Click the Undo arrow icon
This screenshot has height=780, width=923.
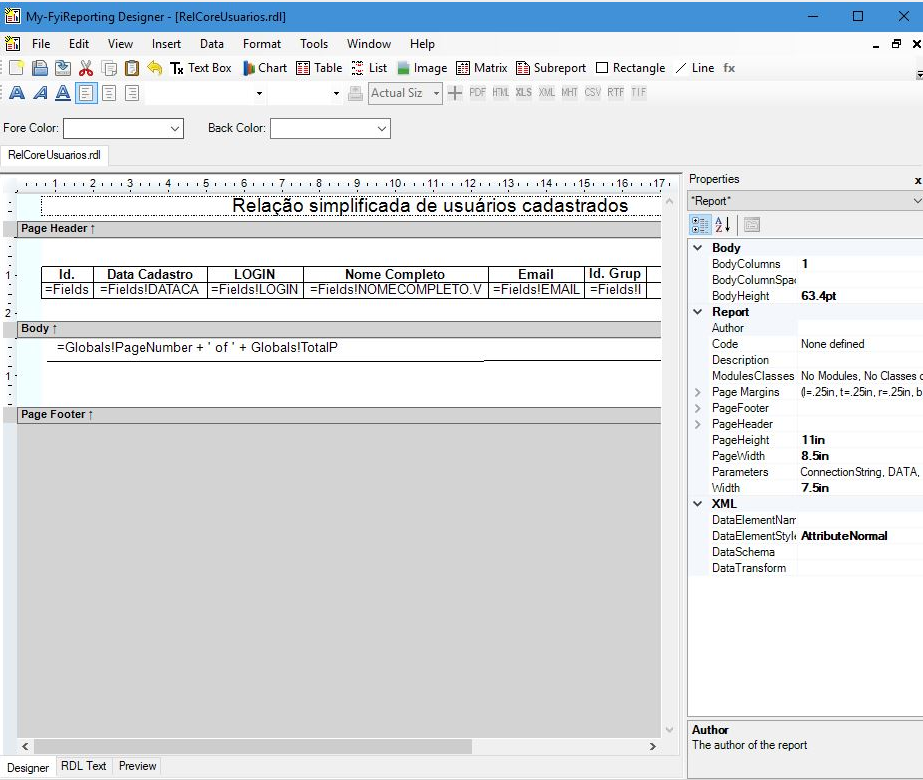click(154, 68)
